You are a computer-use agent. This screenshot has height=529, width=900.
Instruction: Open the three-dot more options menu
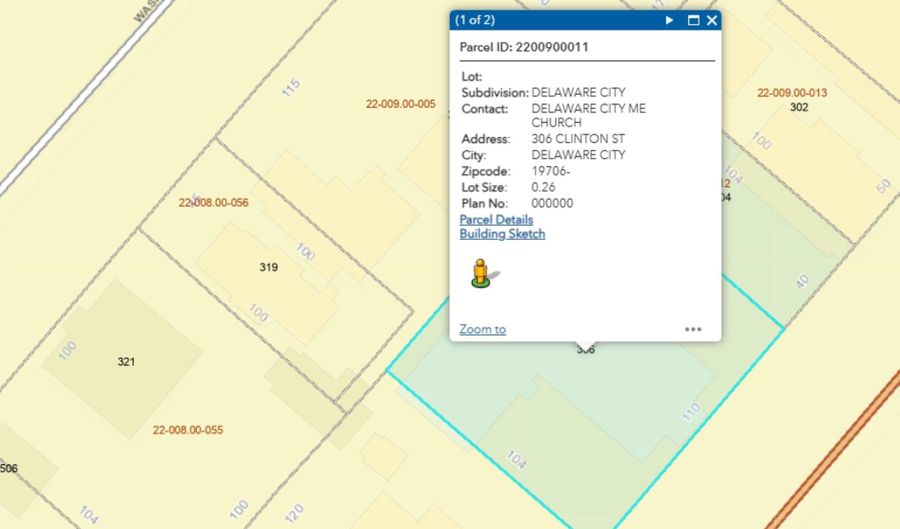coord(693,329)
